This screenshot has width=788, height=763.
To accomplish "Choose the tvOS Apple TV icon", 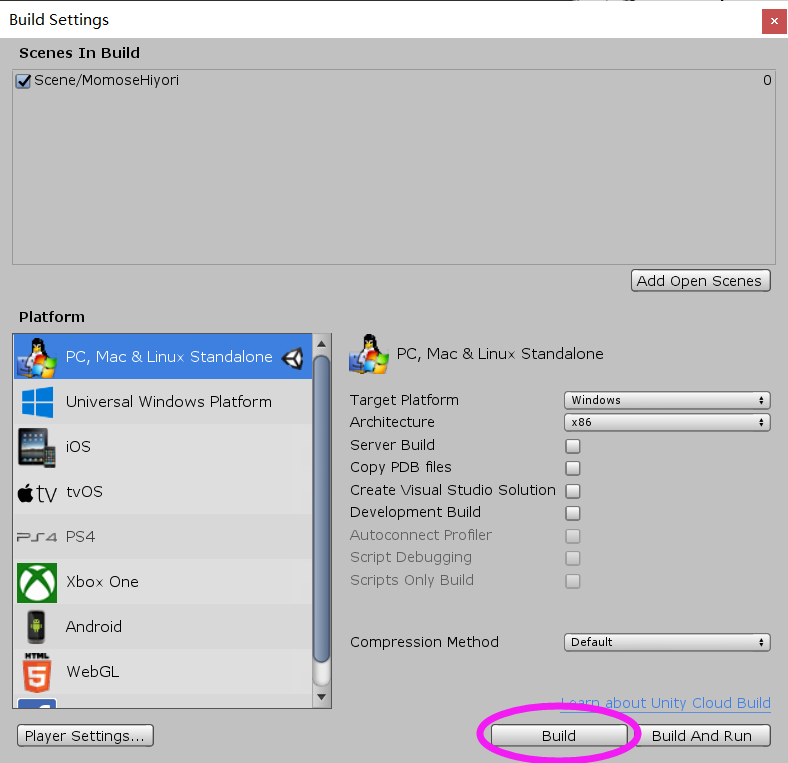I will (x=37, y=492).
